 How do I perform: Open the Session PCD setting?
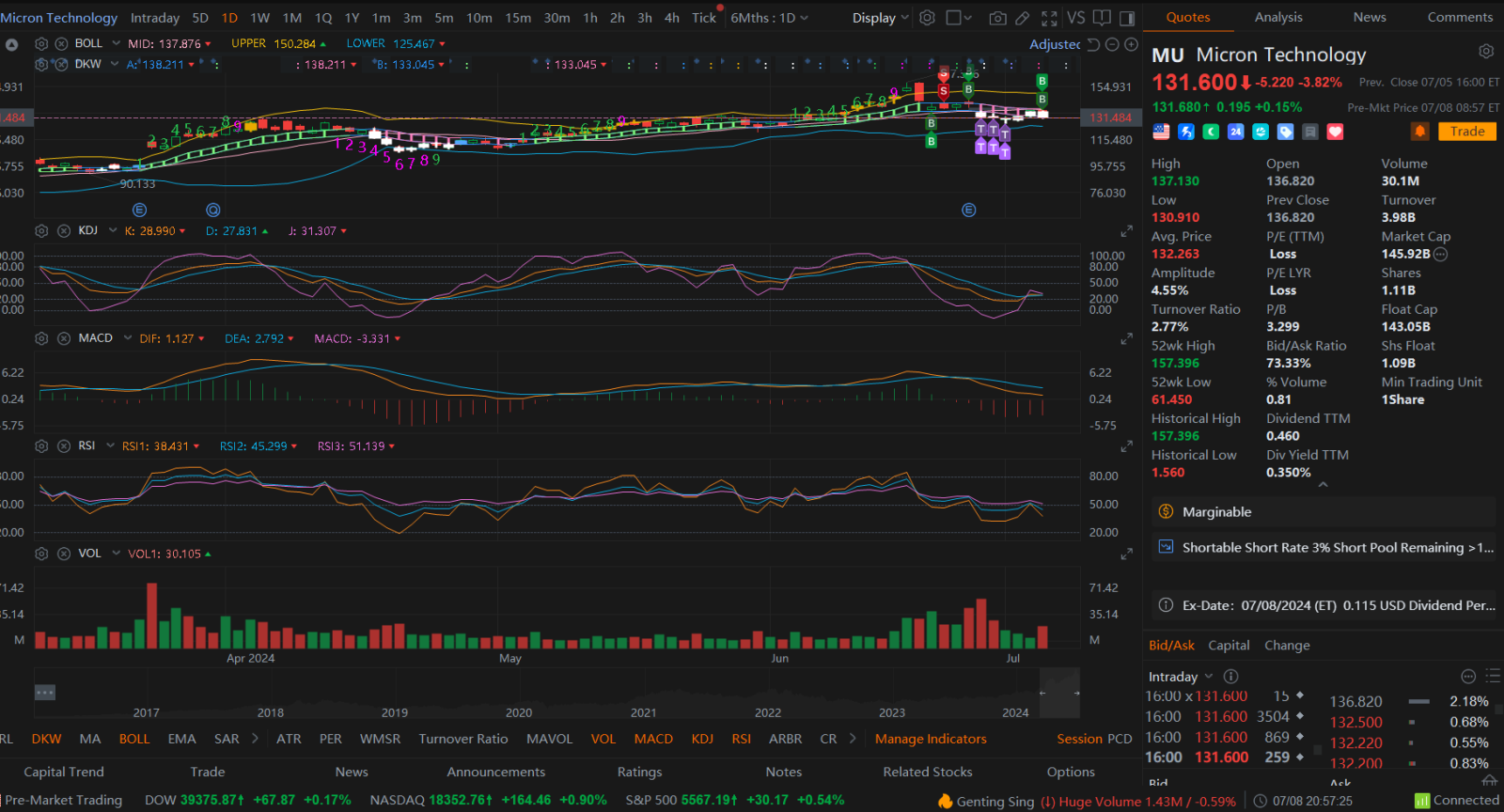(x=1094, y=739)
